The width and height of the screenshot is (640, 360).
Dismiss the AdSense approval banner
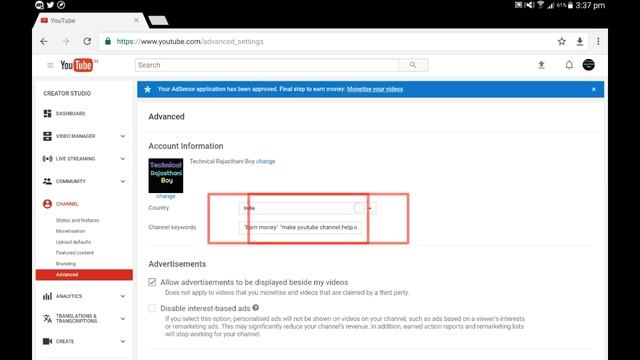coord(593,89)
